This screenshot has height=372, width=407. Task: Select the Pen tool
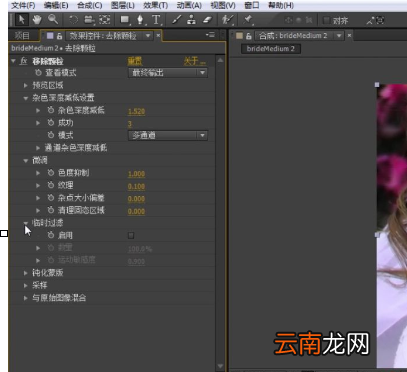tap(140, 20)
